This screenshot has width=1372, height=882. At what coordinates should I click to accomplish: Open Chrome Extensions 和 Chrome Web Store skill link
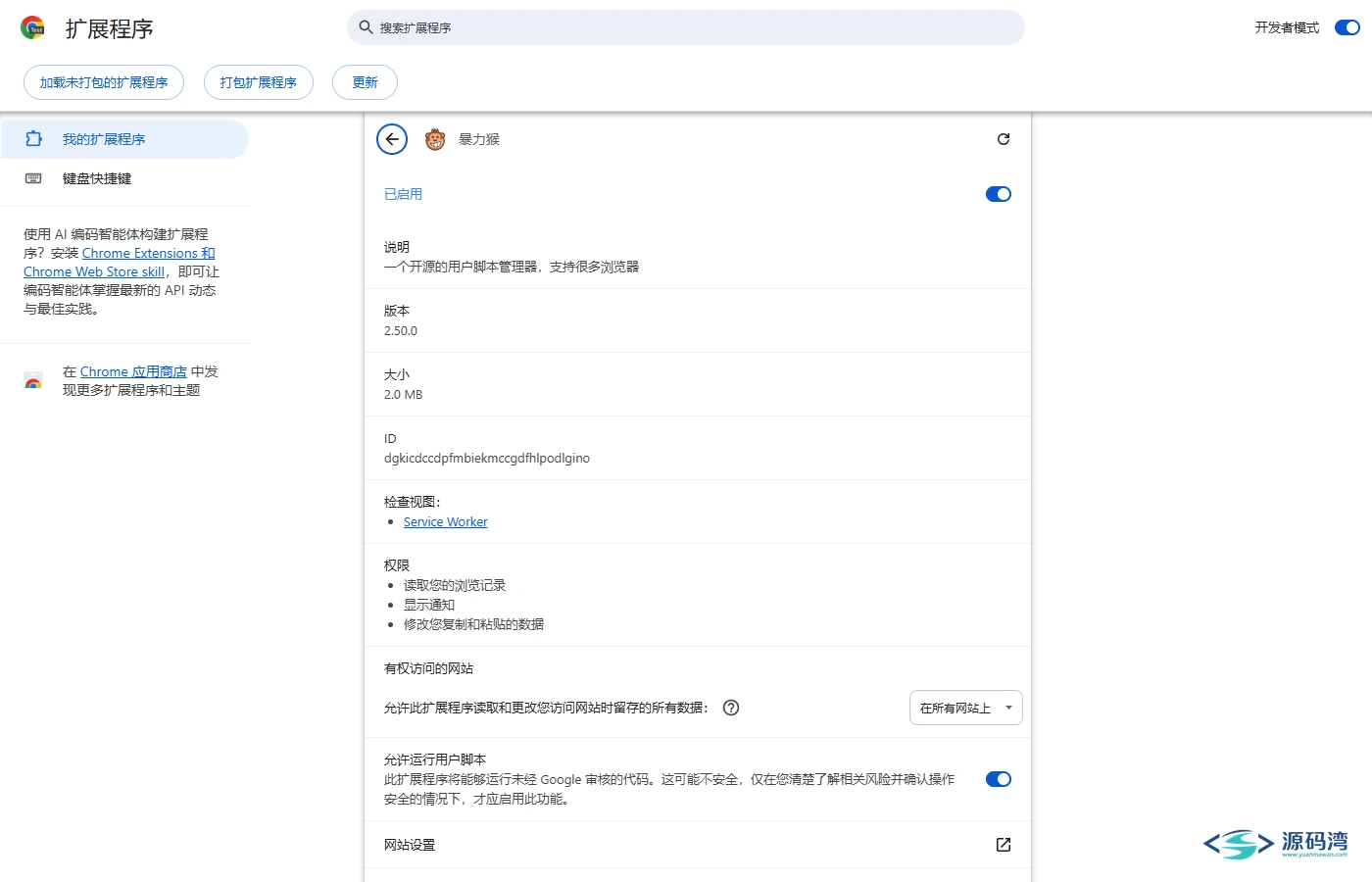(x=120, y=263)
